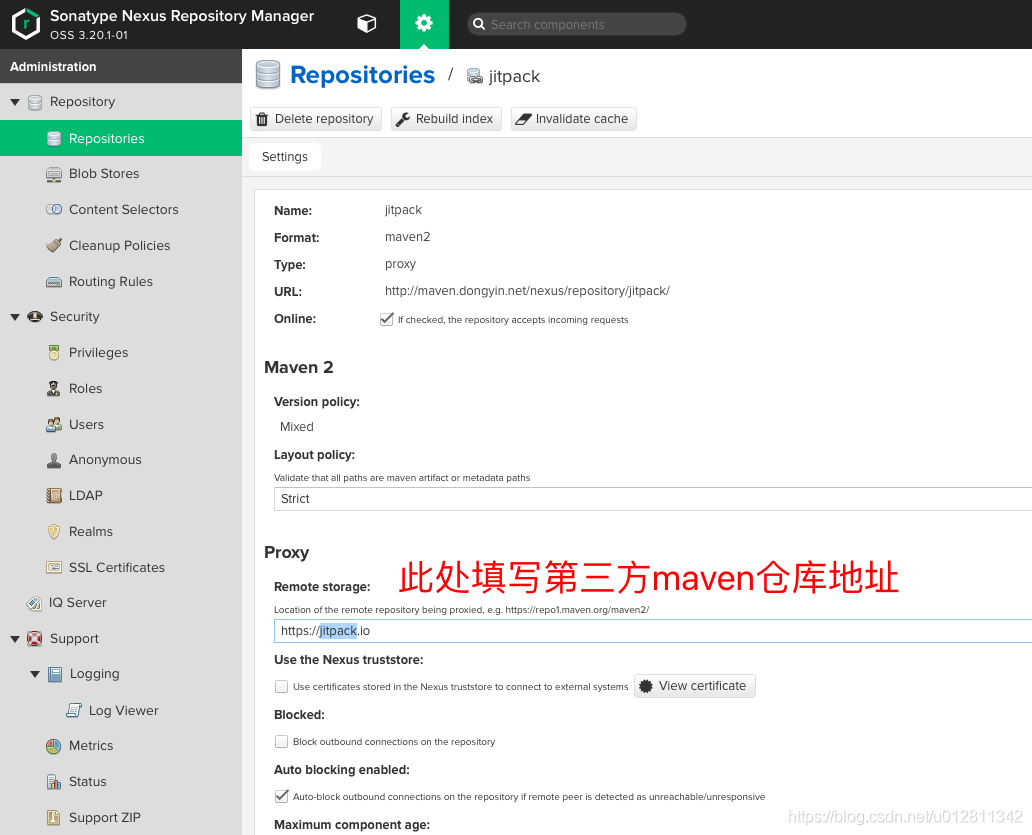Open the Administration gear icon in header

(x=424, y=24)
